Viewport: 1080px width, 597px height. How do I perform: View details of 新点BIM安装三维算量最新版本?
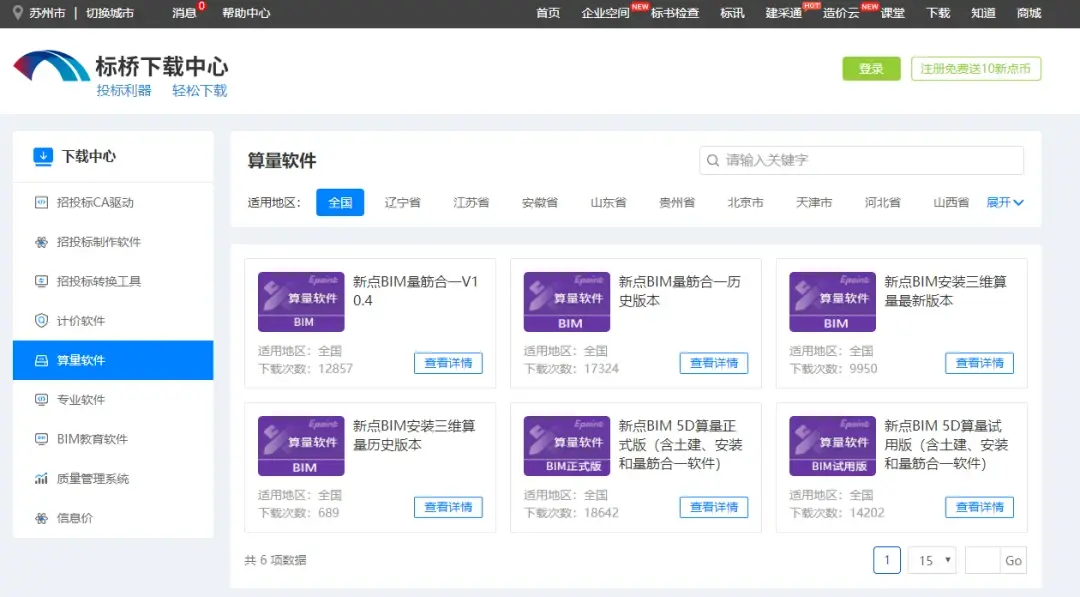(x=979, y=363)
